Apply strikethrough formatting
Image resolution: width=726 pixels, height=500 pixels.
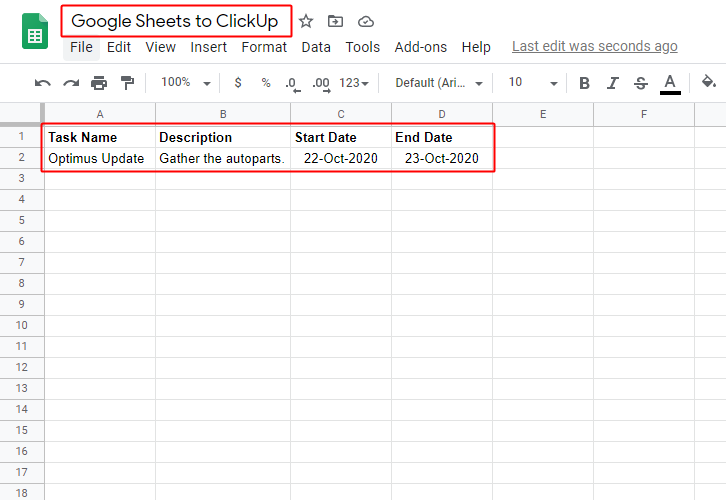pyautogui.click(x=641, y=83)
